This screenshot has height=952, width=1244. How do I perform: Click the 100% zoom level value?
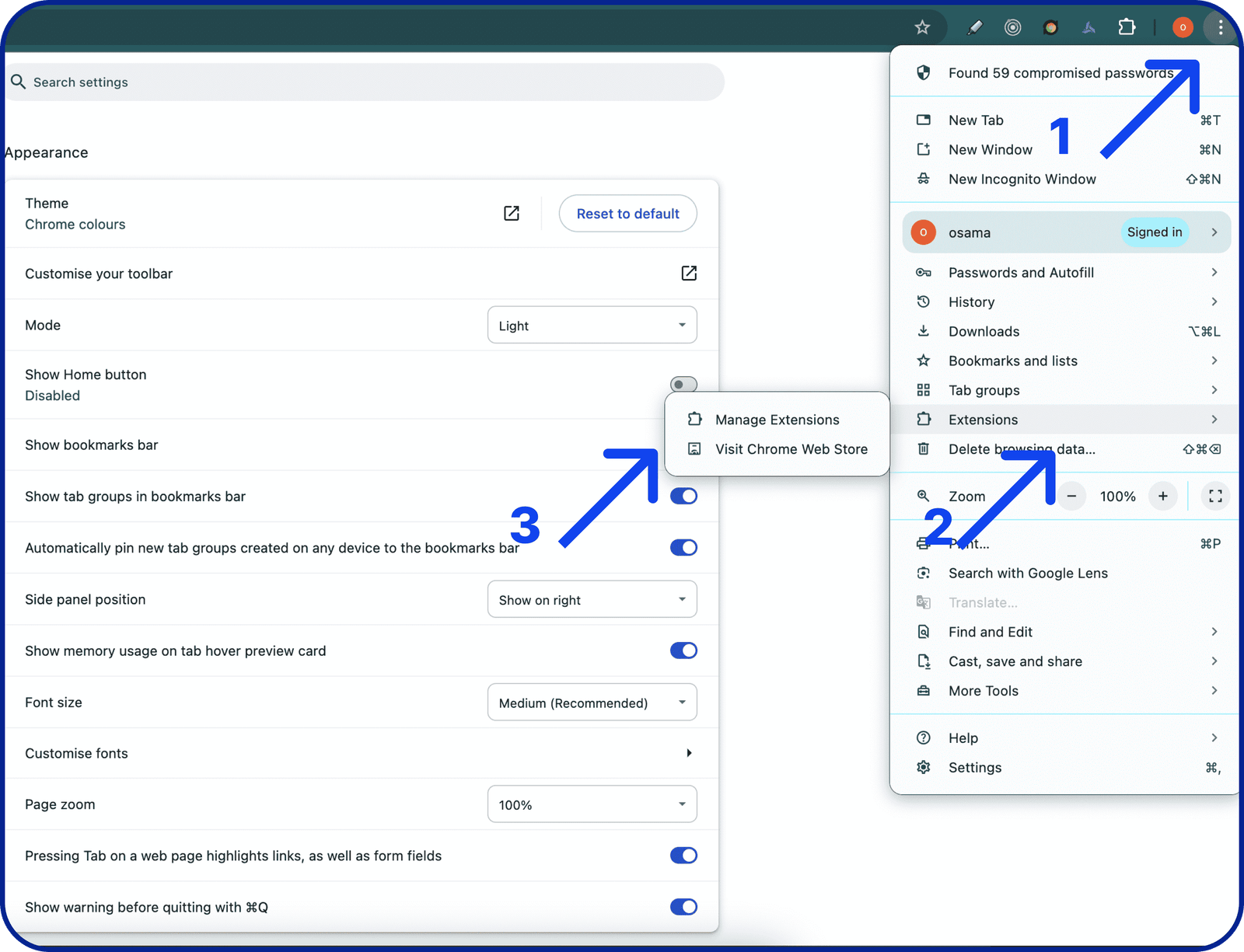(x=1117, y=496)
